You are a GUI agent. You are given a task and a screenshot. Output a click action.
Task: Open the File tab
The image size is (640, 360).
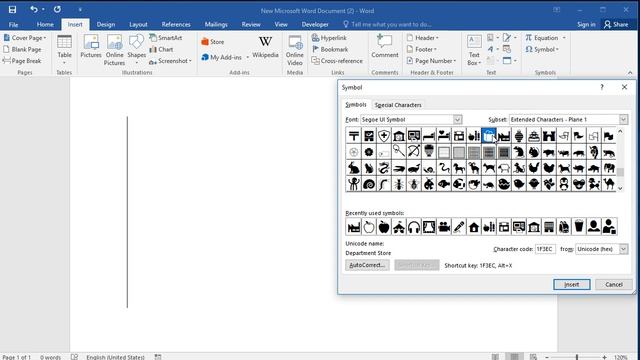coord(13,24)
